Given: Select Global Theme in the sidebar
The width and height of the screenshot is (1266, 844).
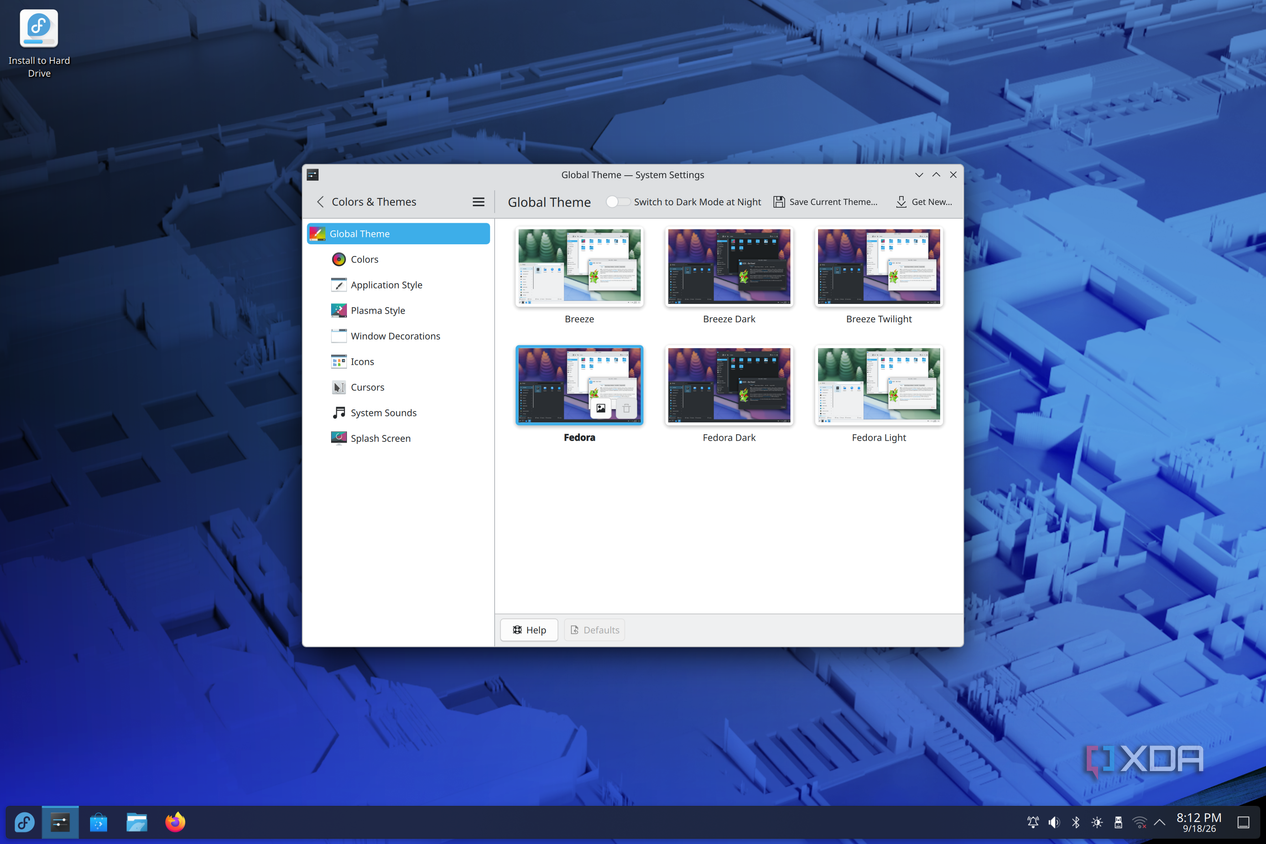Looking at the screenshot, I should (x=398, y=234).
